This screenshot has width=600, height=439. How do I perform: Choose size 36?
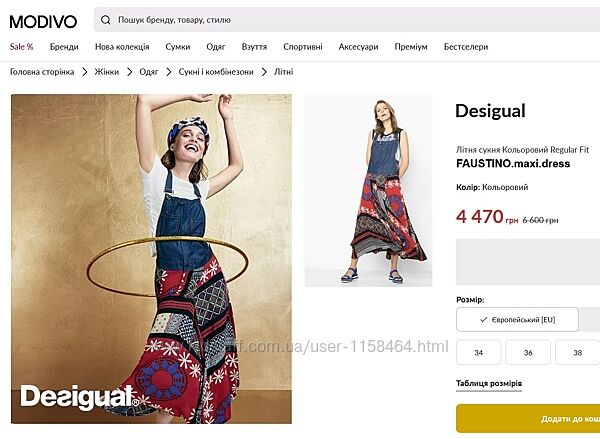(x=528, y=353)
